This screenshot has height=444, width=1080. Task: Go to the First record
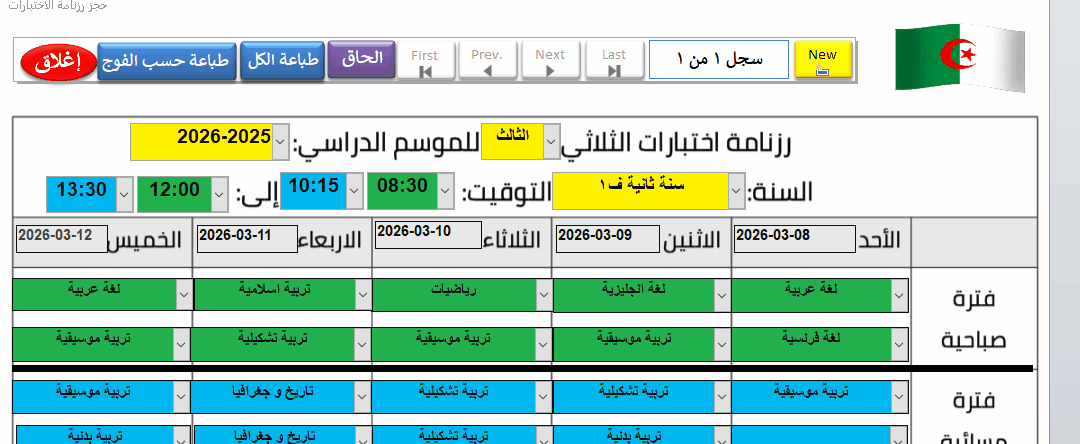click(424, 61)
